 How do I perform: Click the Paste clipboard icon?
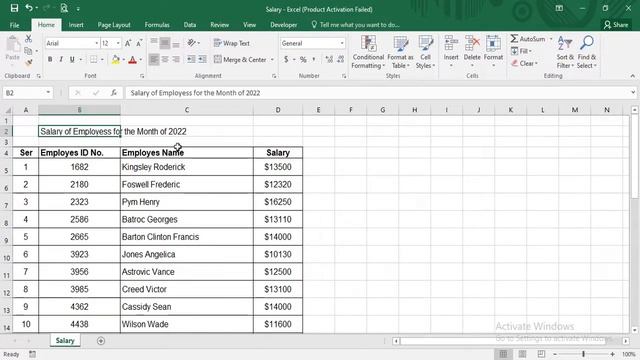[x=13, y=44]
